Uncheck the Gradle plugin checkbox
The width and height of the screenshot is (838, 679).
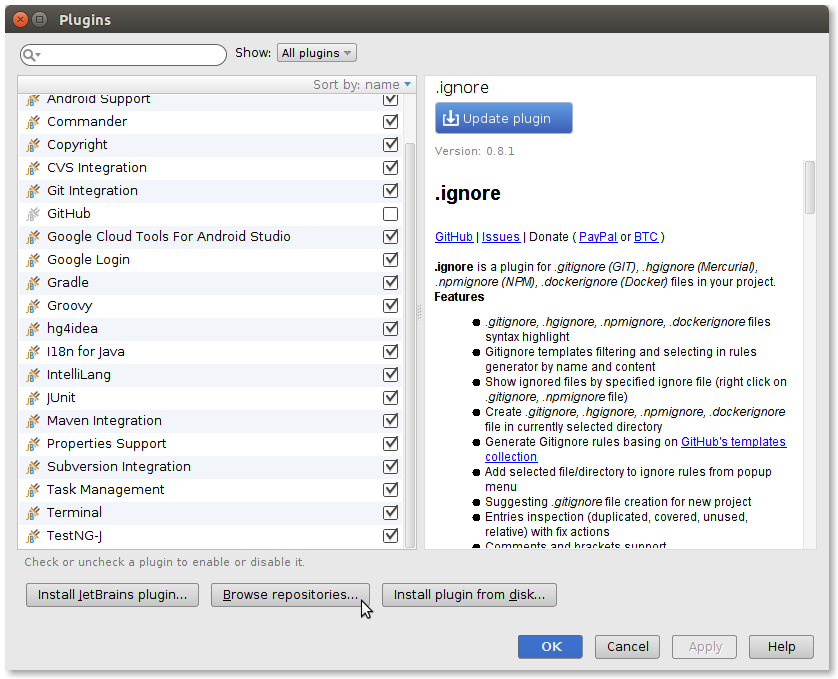pos(391,283)
